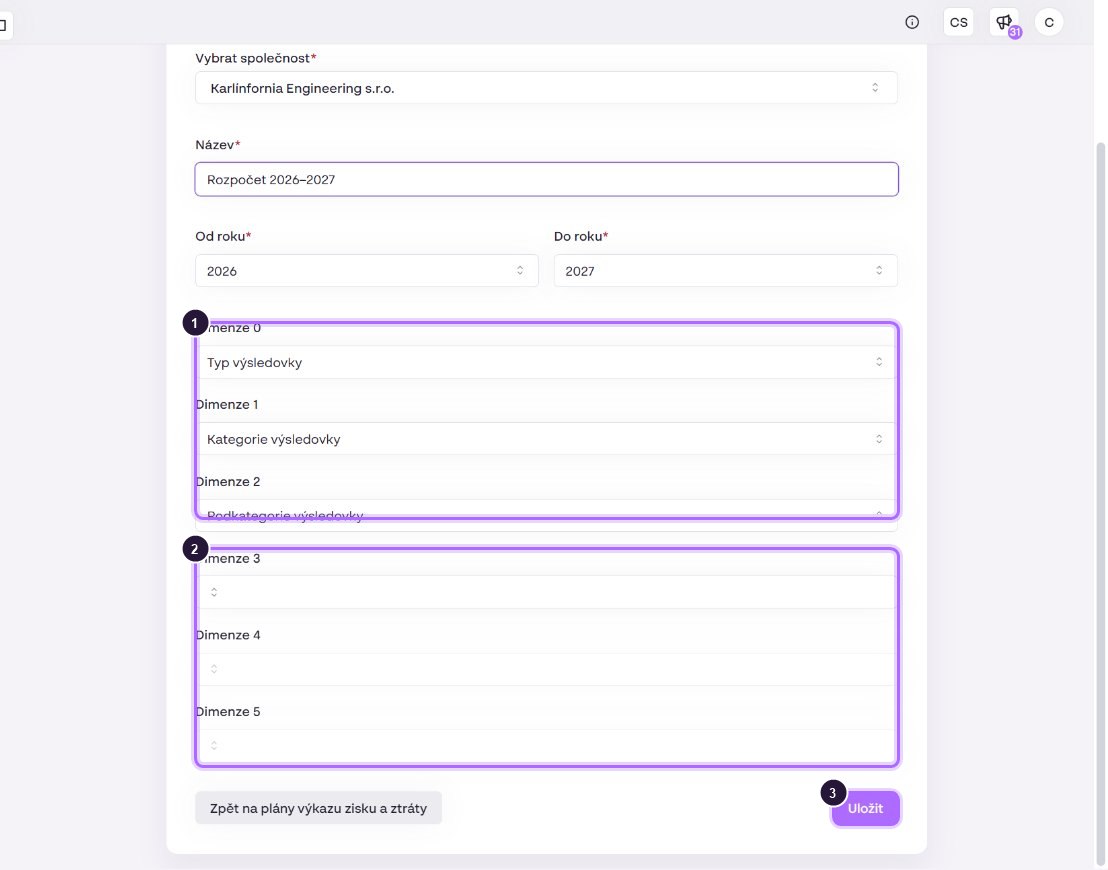
Task: Open the announcements megaphone icon
Action: [1004, 23]
